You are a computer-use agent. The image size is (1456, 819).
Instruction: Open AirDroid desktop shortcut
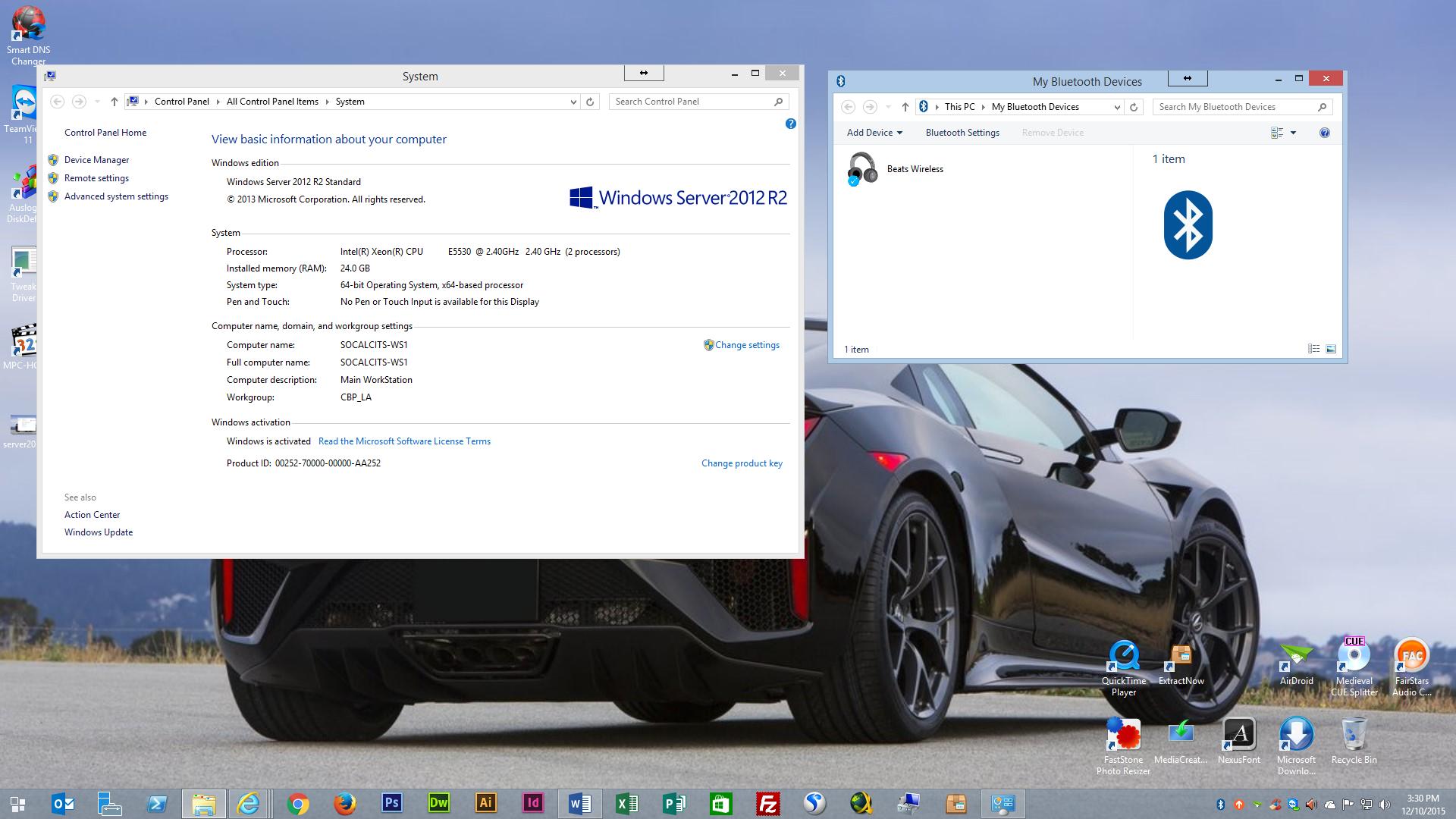[x=1296, y=664]
